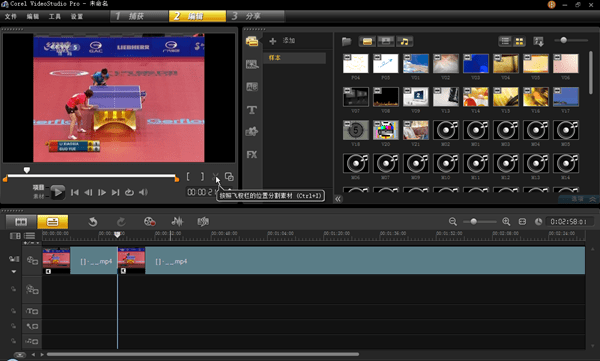Set the mark-in bracket
Screen dimensions: 600x361
point(188,176)
